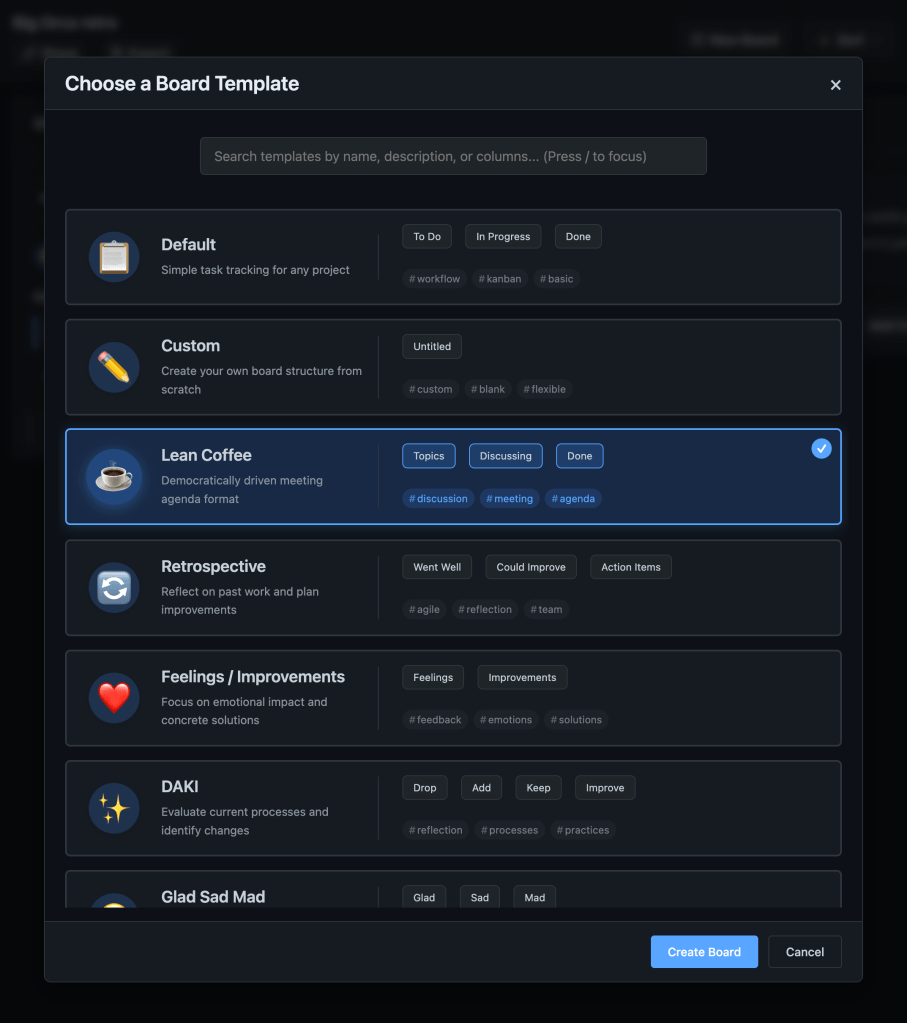
Task: Click the Improve column chip in DAKI
Action: pos(604,788)
